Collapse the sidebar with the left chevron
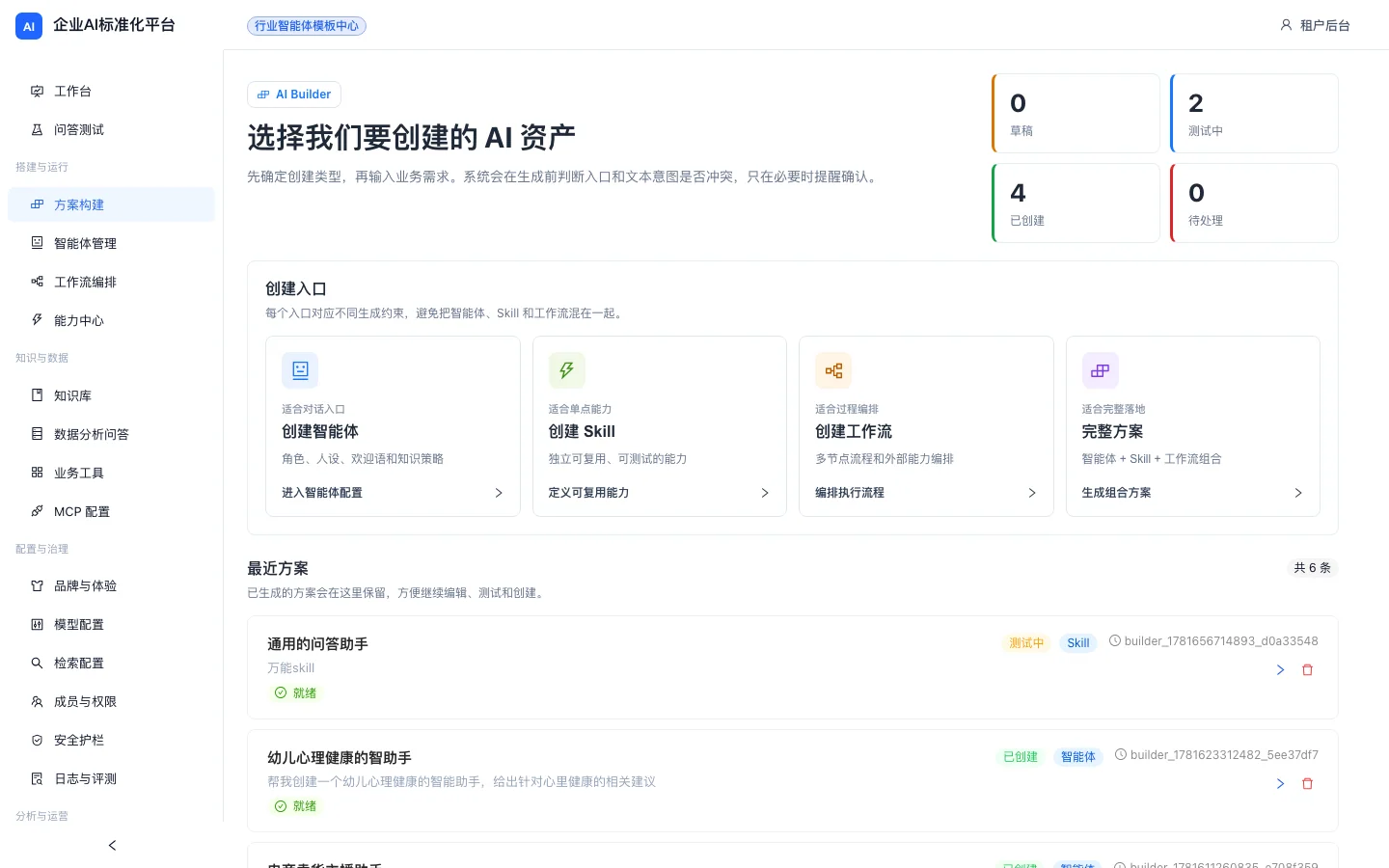 pos(112,845)
